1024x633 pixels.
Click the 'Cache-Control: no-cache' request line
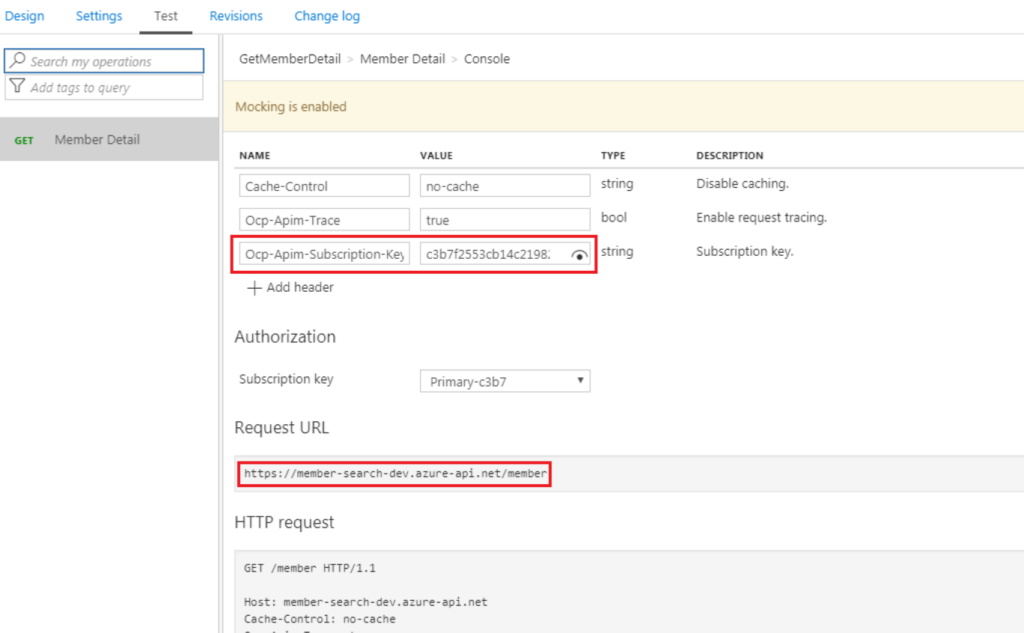tap(319, 619)
